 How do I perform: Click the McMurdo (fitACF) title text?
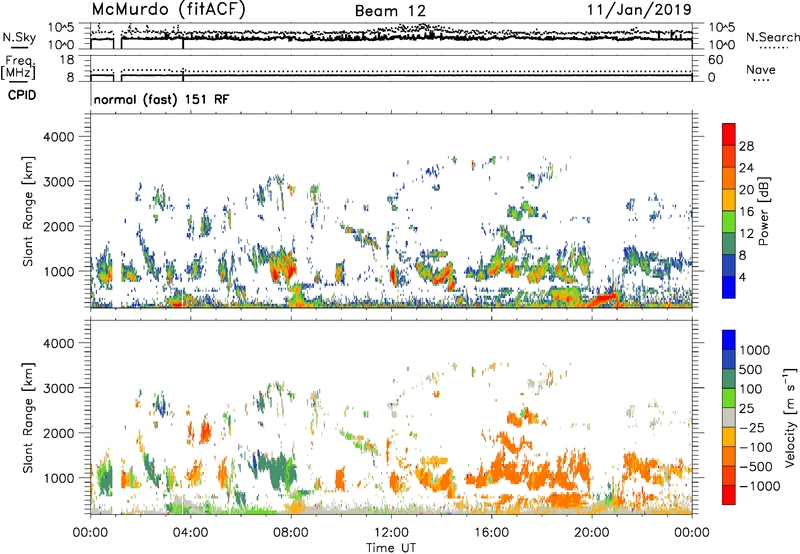168,10
